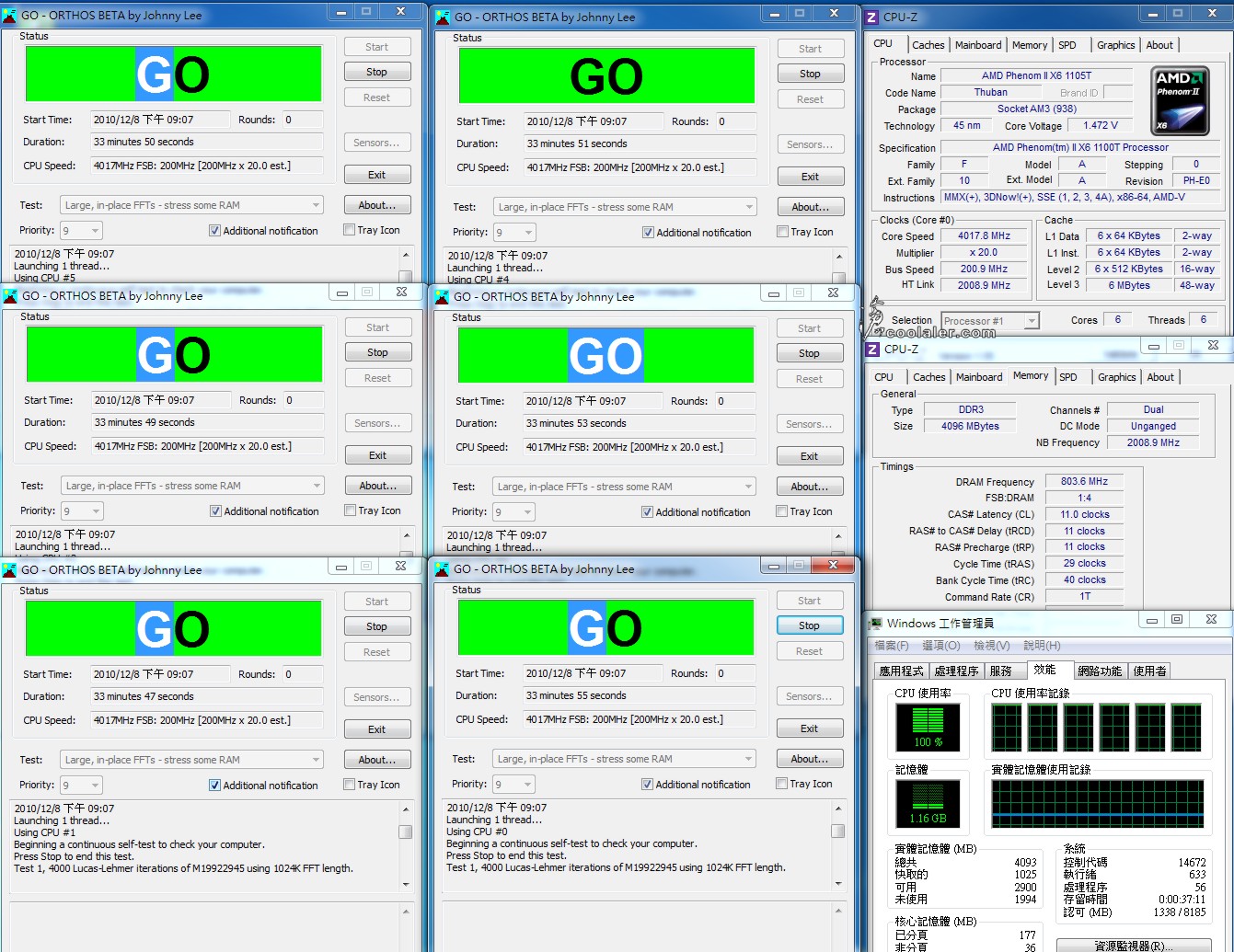Switch to the Caches tab in the top CPU-Z window

click(x=928, y=44)
